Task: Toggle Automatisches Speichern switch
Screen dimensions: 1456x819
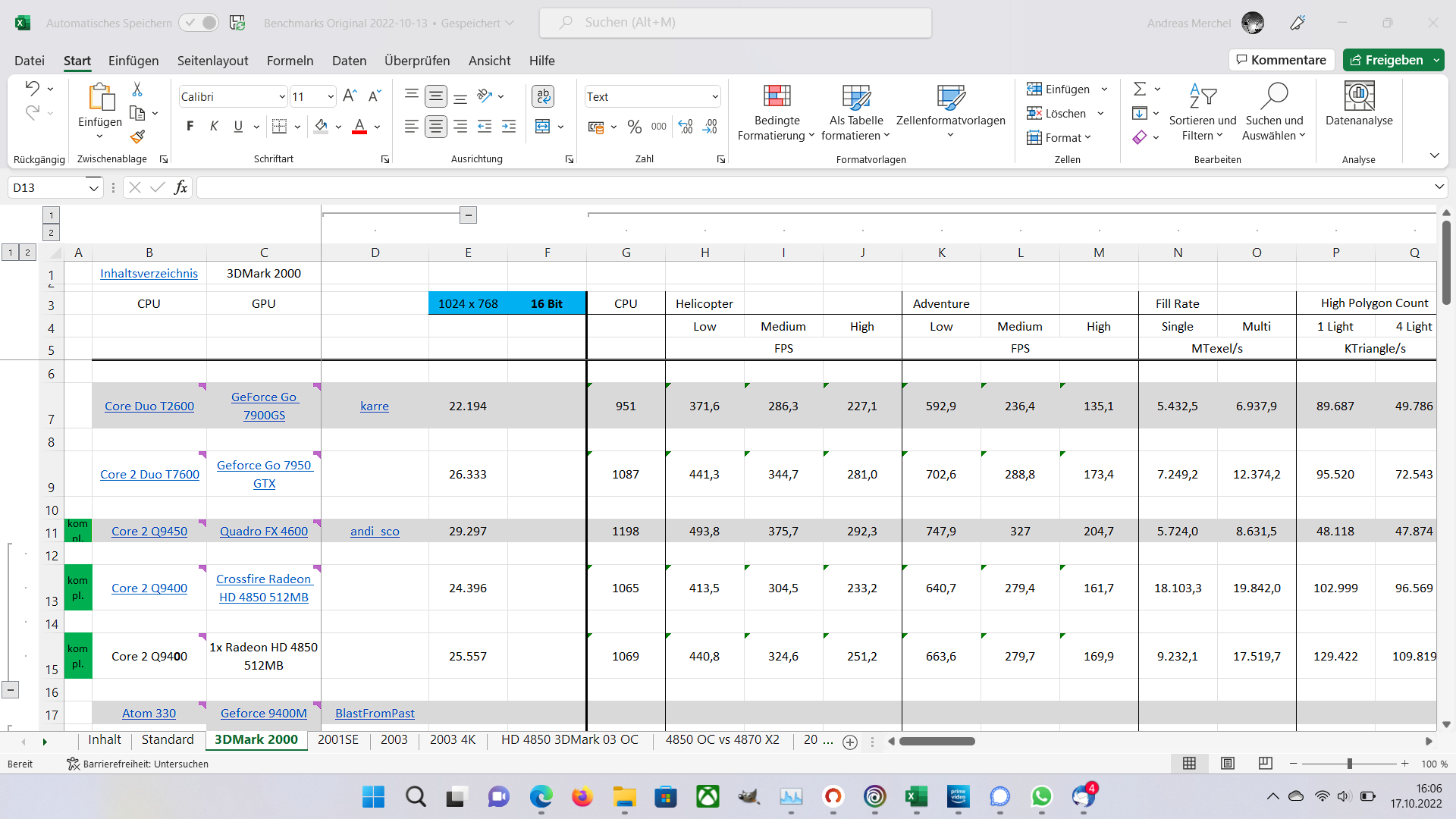Action: point(199,23)
